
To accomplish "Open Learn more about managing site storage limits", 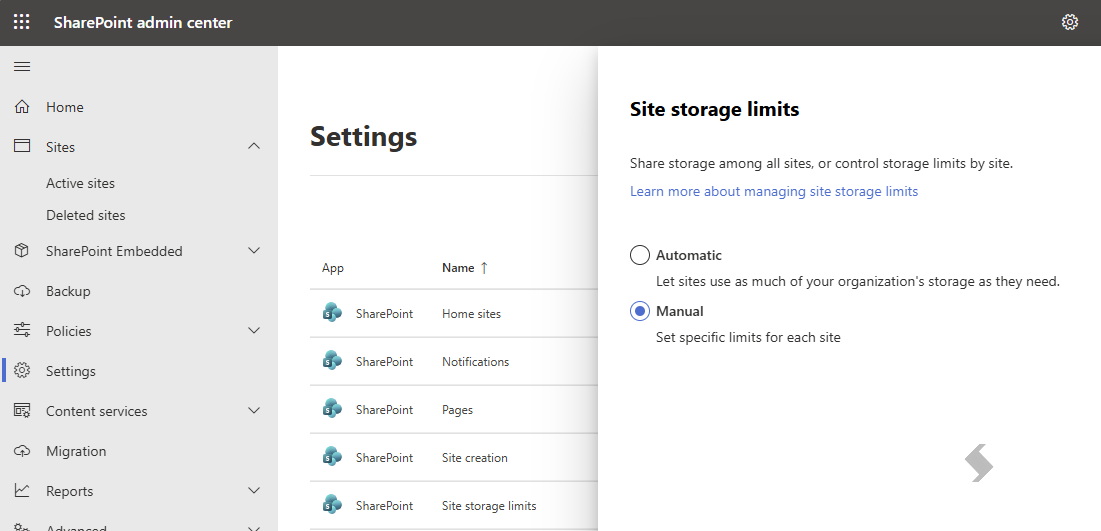I will [x=774, y=191].
